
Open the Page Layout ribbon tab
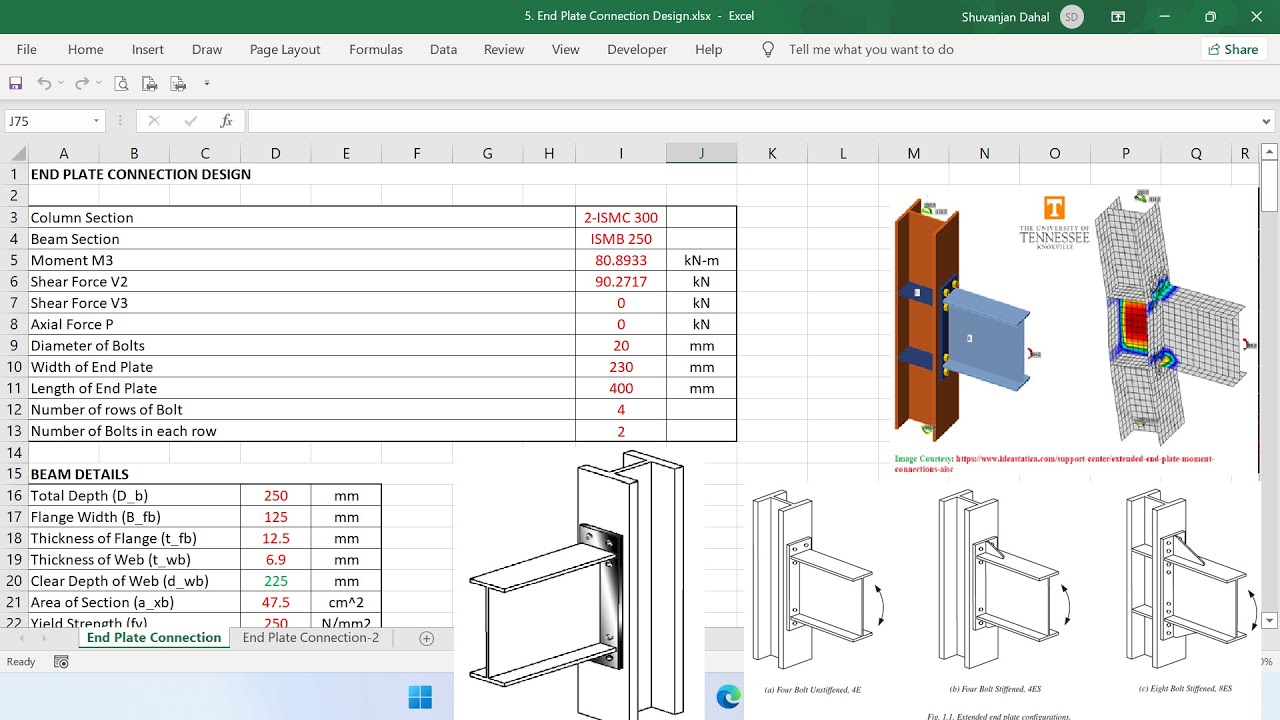pos(285,49)
